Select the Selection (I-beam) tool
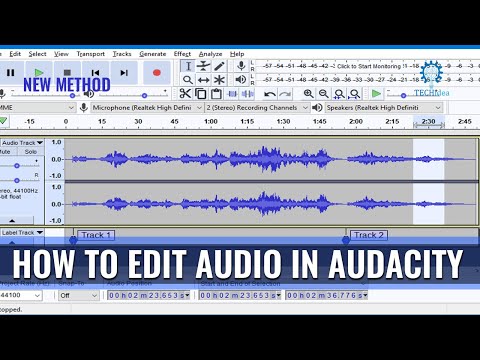 click(x=188, y=66)
